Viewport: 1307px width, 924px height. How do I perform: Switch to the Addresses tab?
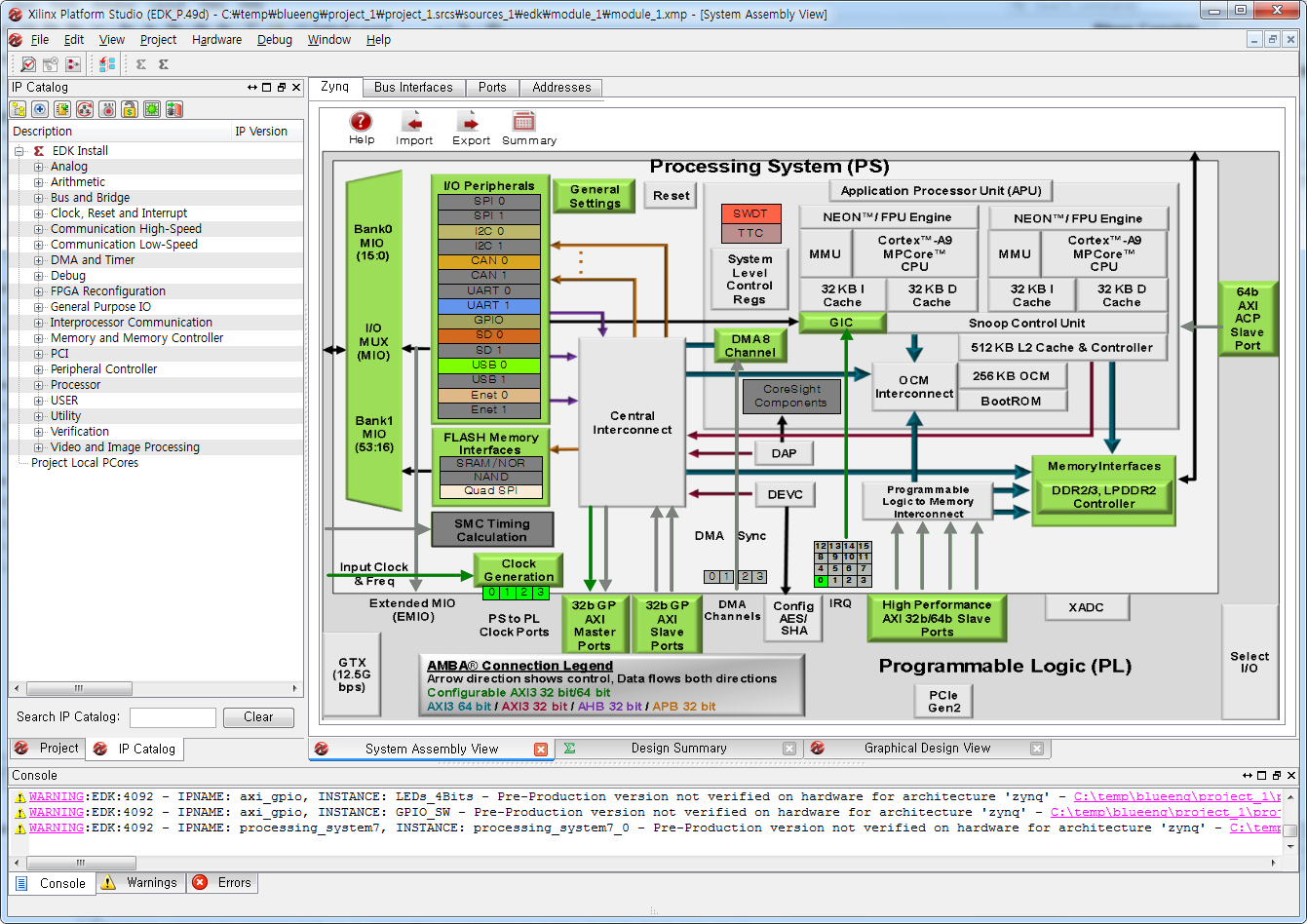[561, 88]
